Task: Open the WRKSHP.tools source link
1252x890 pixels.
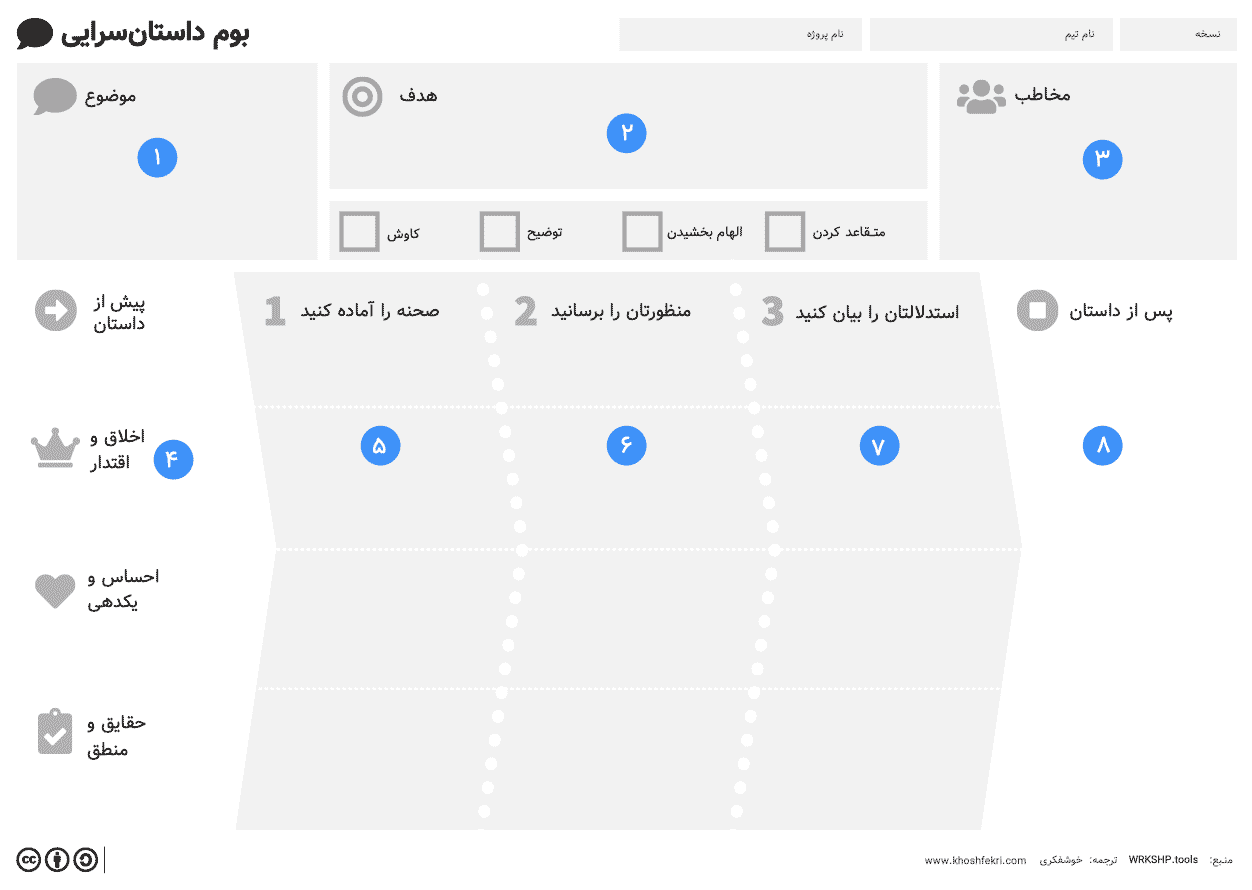Action: click(1163, 860)
